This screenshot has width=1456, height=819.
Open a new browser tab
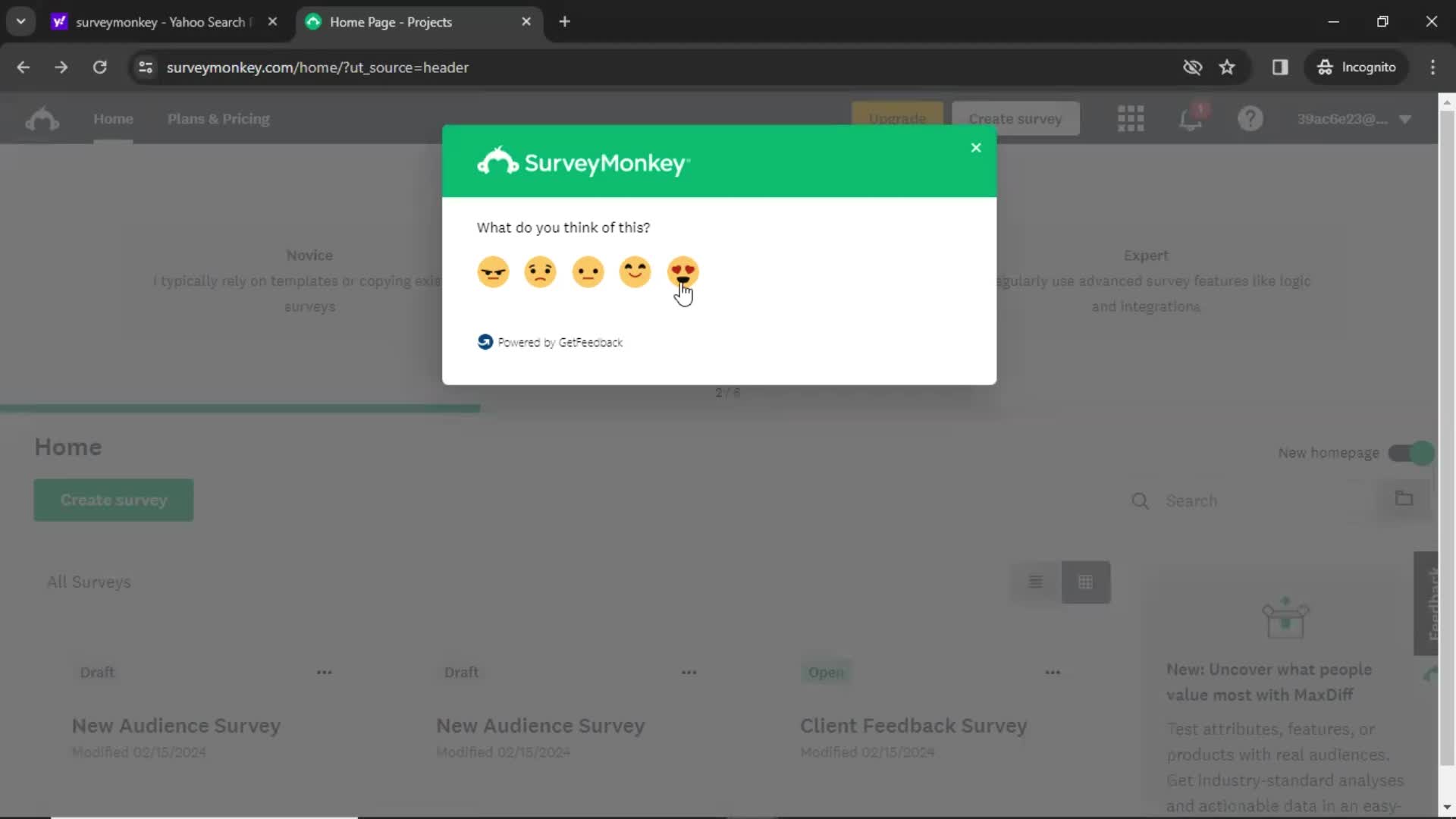(x=564, y=22)
